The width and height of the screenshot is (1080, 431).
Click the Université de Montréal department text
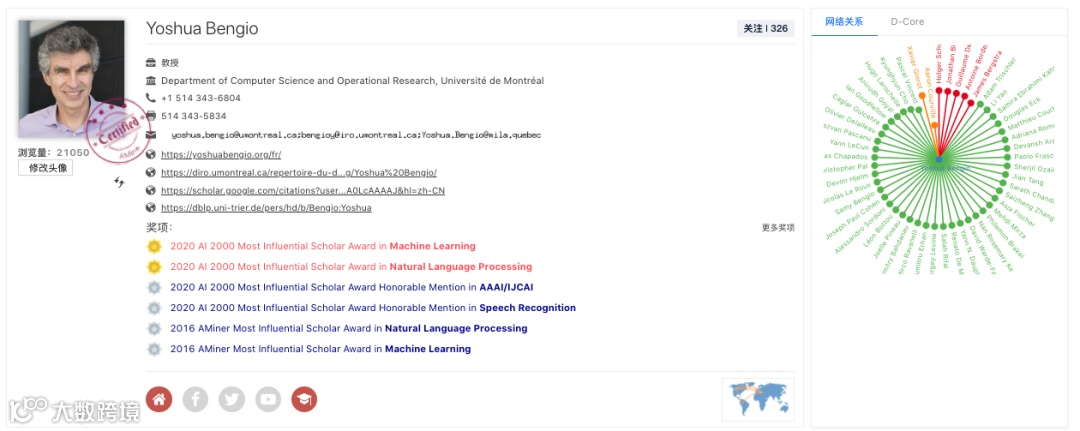353,81
